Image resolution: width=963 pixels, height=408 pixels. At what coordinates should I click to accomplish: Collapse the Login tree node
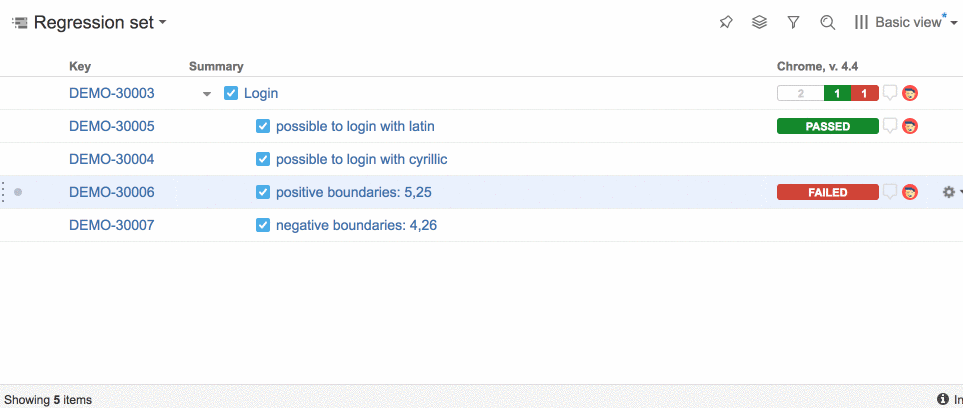(x=207, y=94)
